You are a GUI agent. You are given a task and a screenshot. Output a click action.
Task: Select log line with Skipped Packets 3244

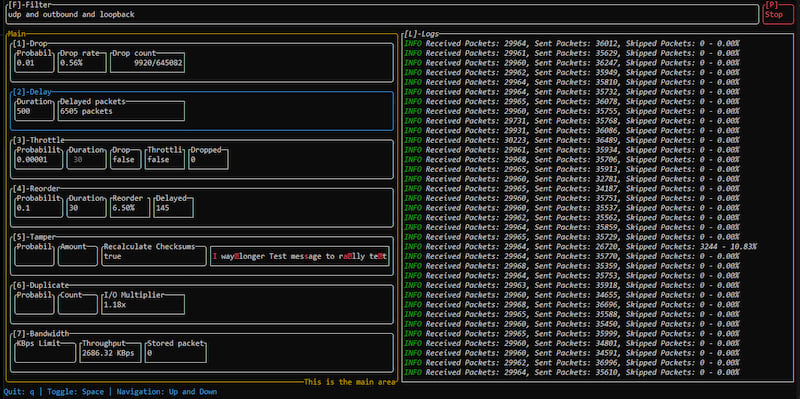(x=580, y=246)
